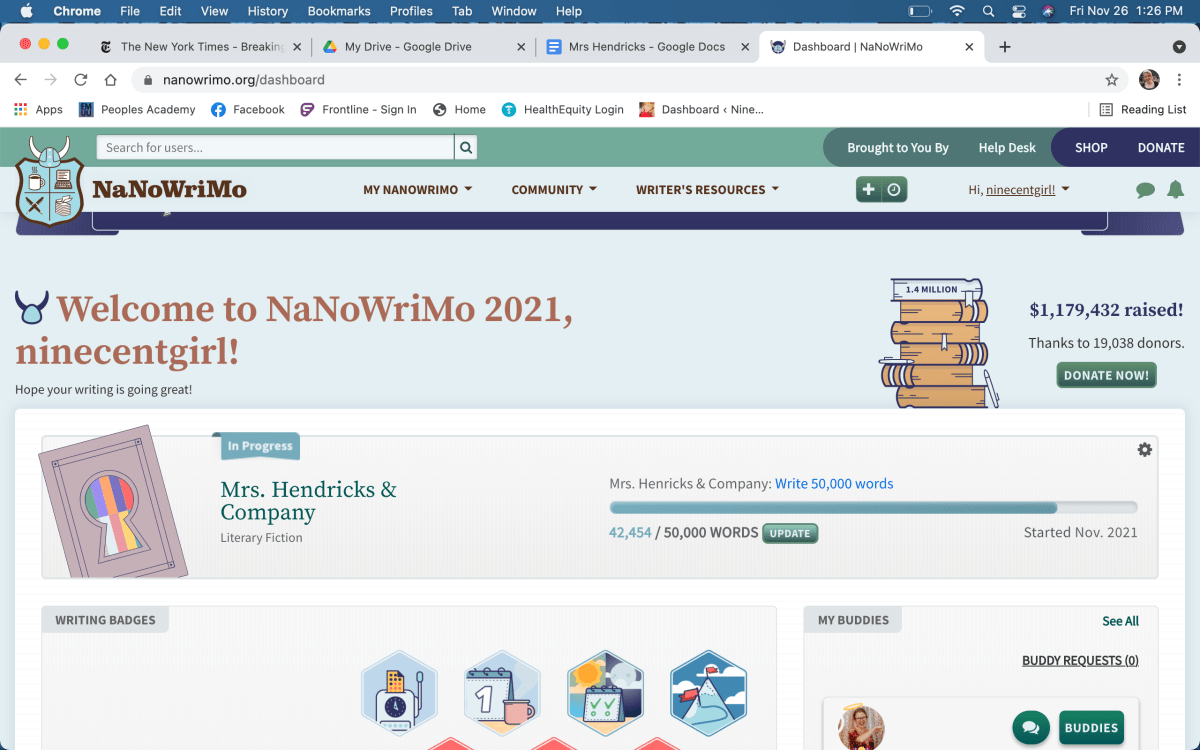Click the plus icon to add project
This screenshot has width=1200, height=750.
pos(868,190)
